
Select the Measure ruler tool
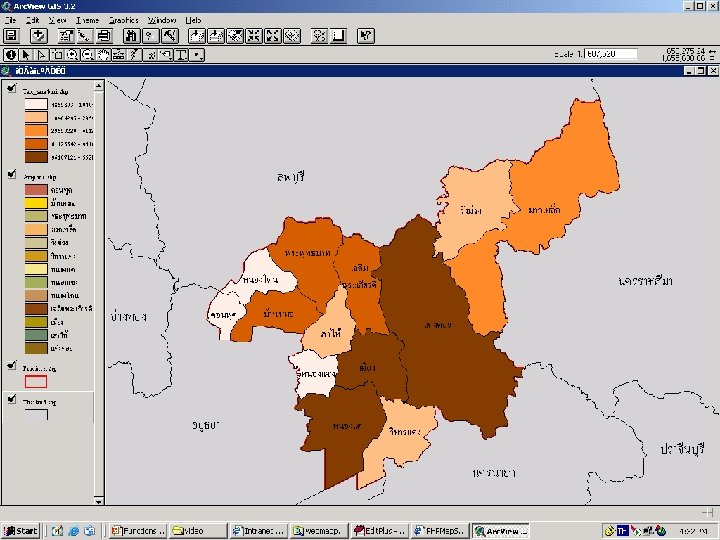pos(119,55)
